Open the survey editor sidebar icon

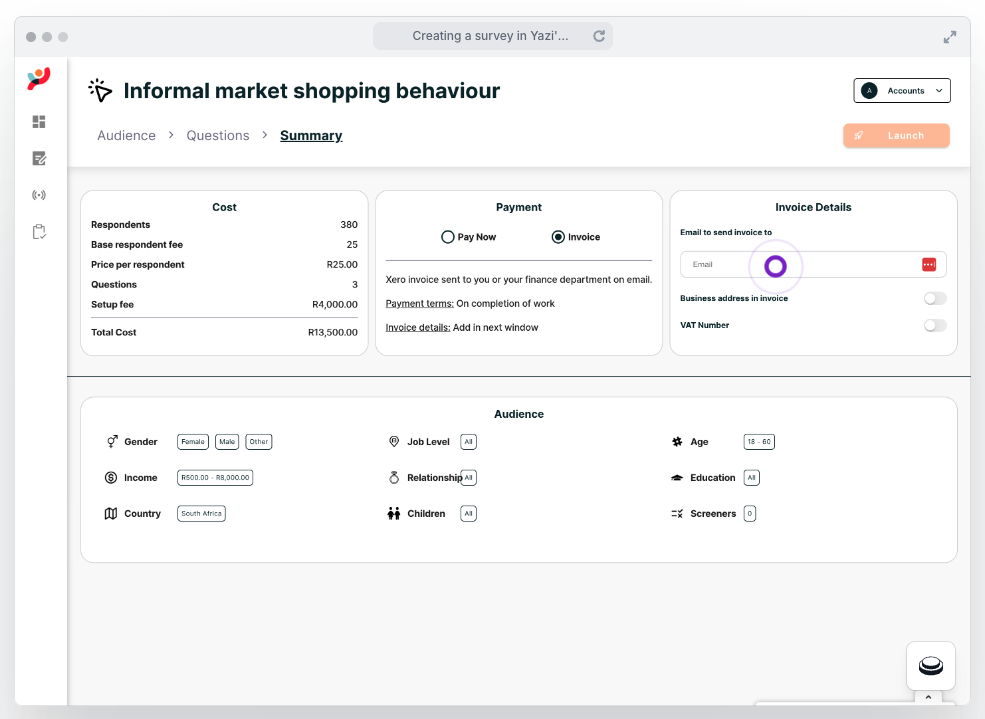[x=39, y=158]
